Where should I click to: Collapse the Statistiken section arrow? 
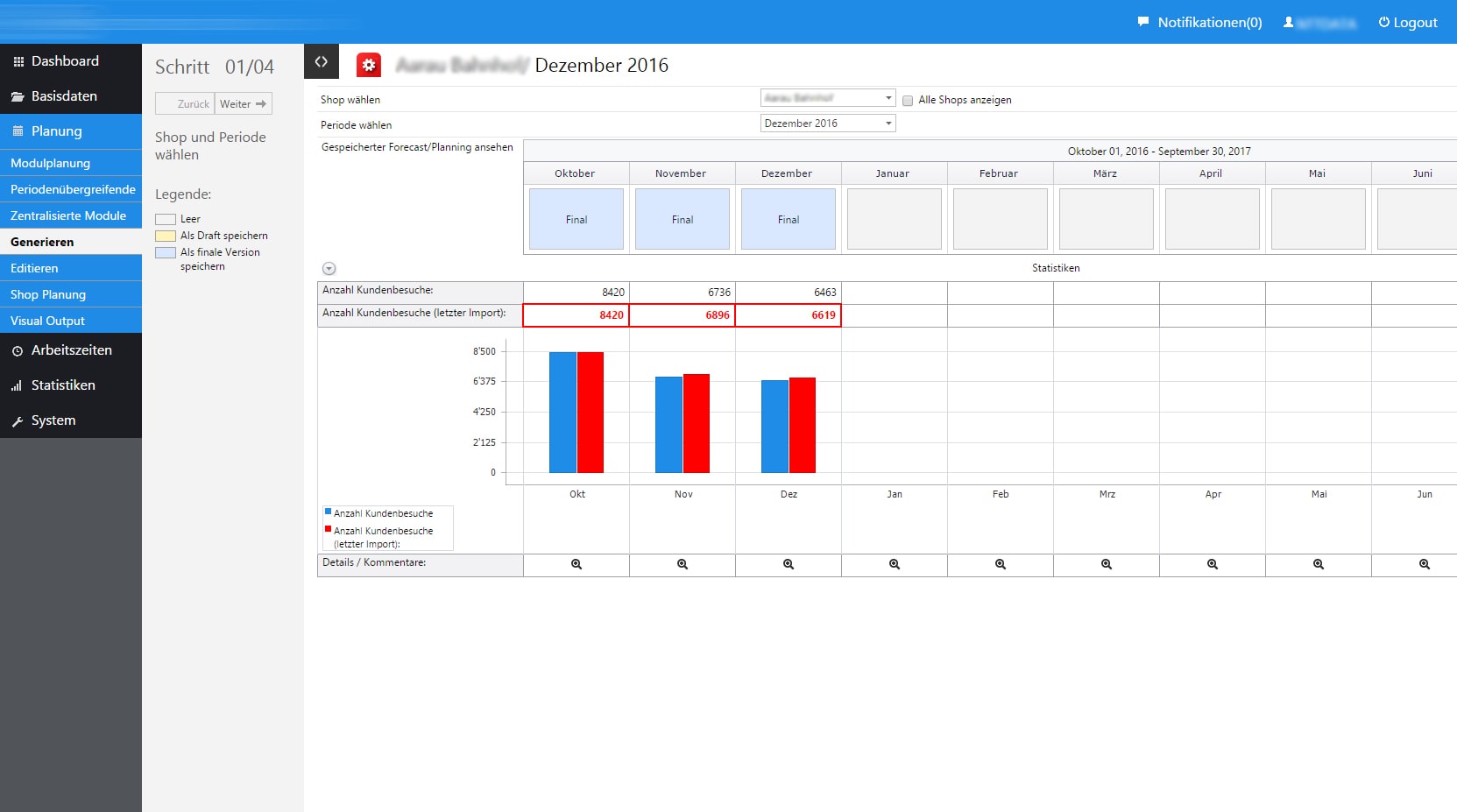point(329,269)
